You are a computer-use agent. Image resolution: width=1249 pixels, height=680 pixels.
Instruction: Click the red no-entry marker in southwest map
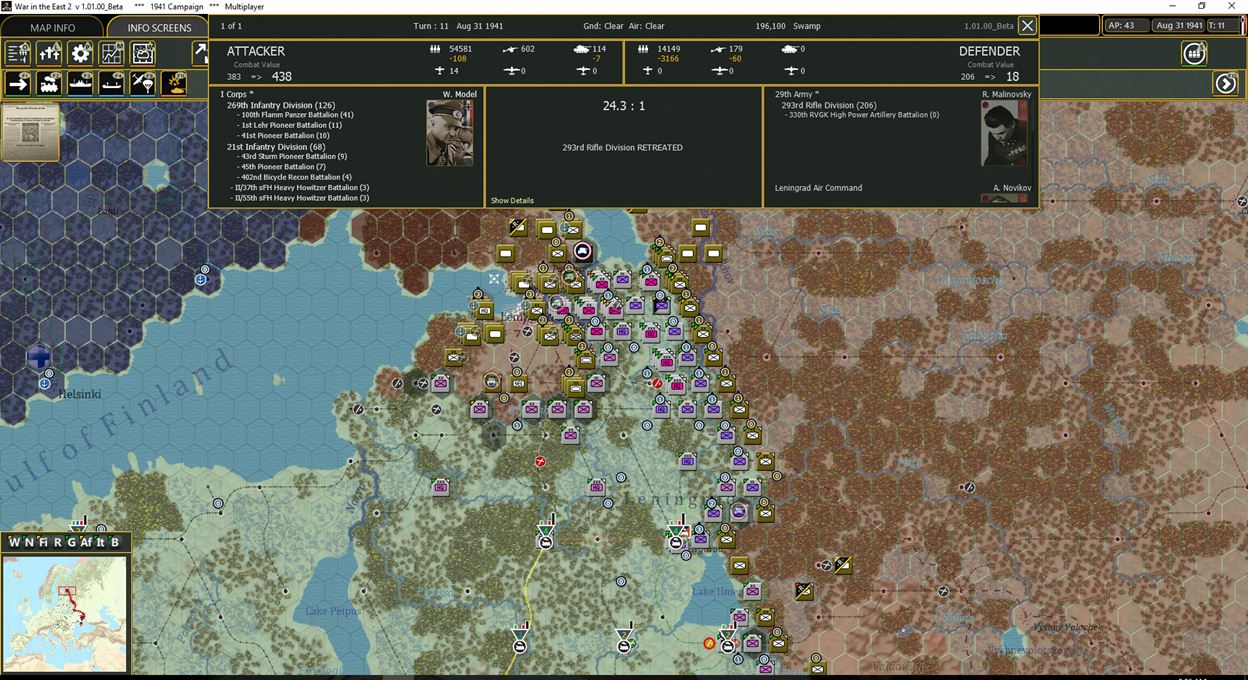pyautogui.click(x=540, y=461)
